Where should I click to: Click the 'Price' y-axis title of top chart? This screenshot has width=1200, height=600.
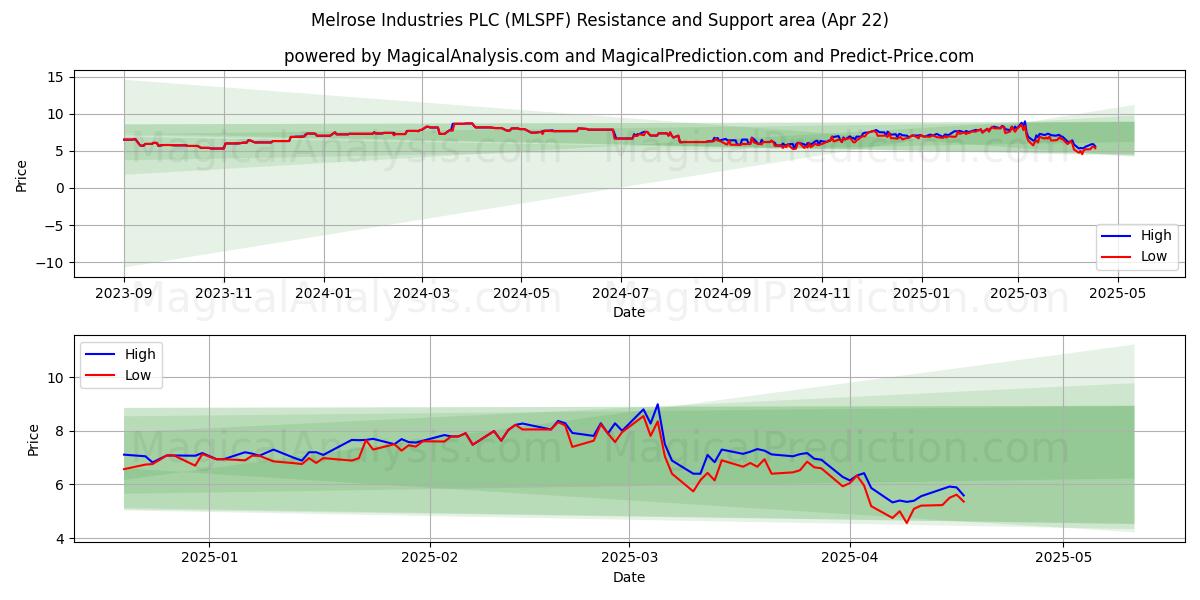[x=22, y=174]
